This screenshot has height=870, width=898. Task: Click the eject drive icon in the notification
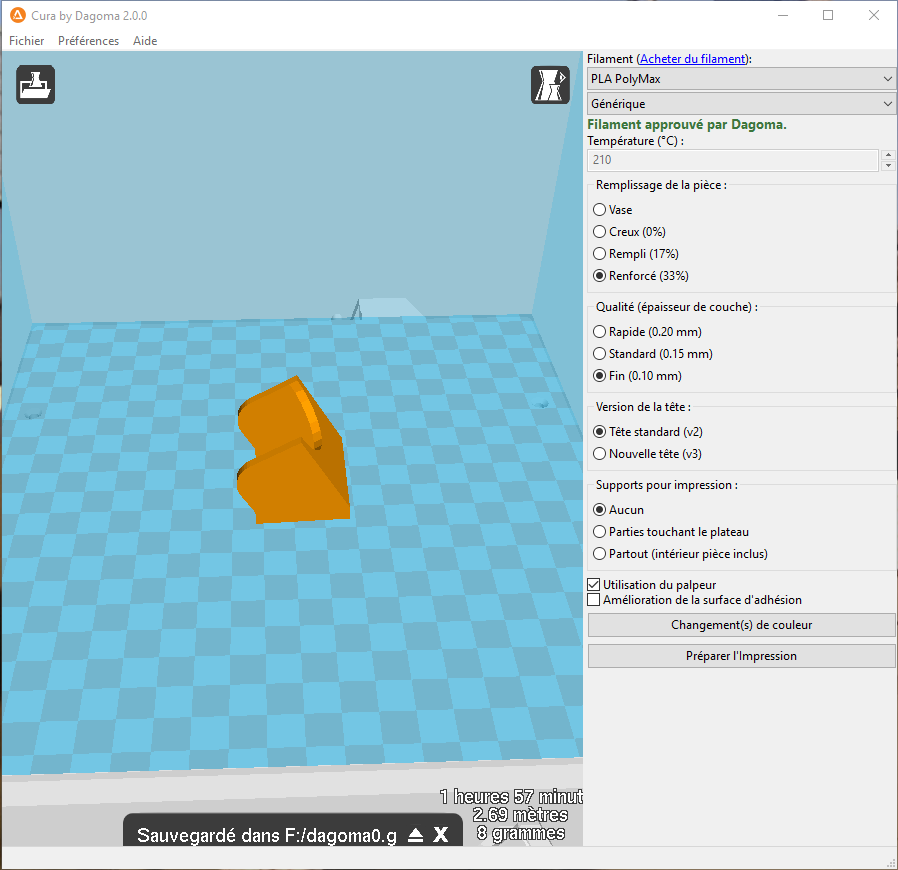415,835
